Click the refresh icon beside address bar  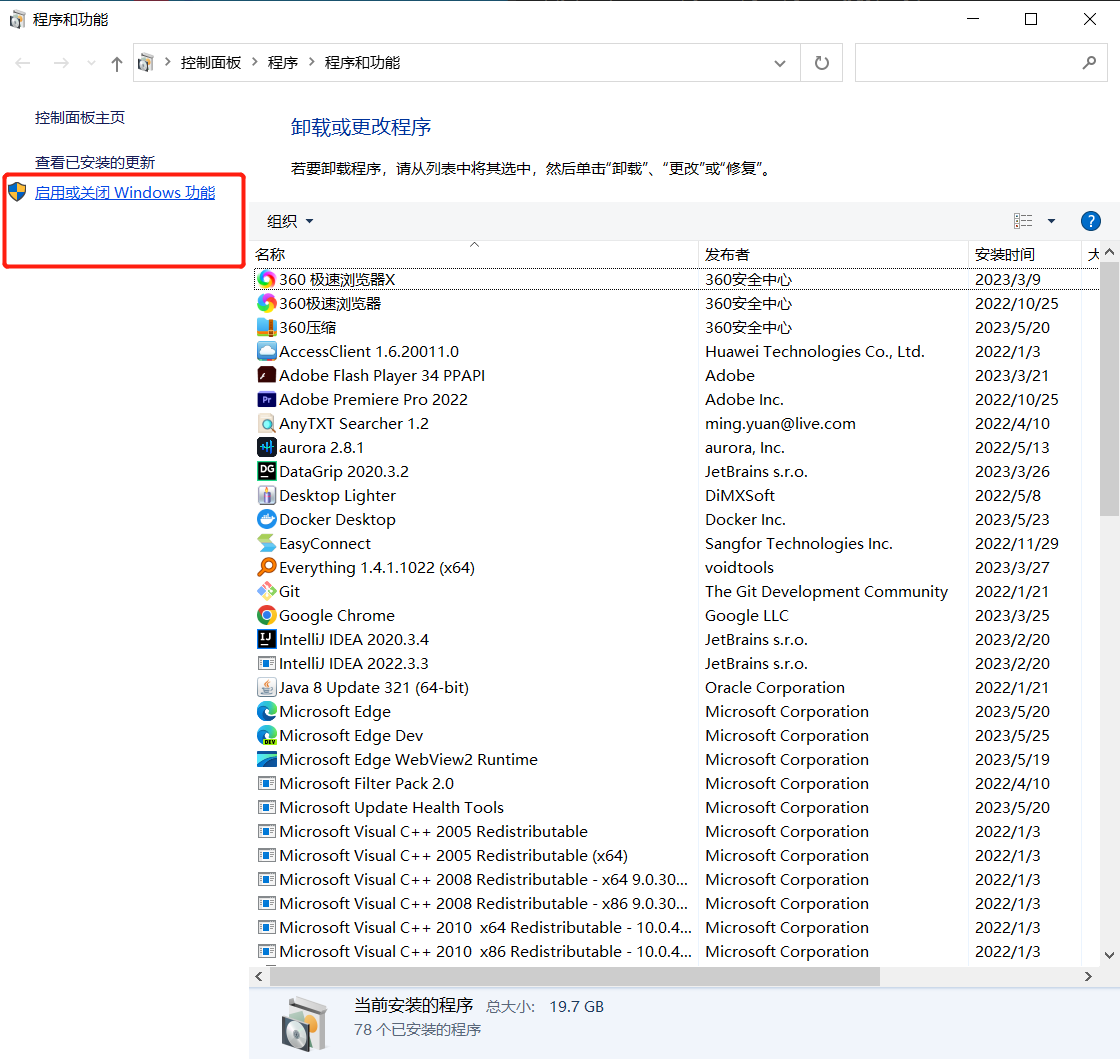(x=822, y=63)
